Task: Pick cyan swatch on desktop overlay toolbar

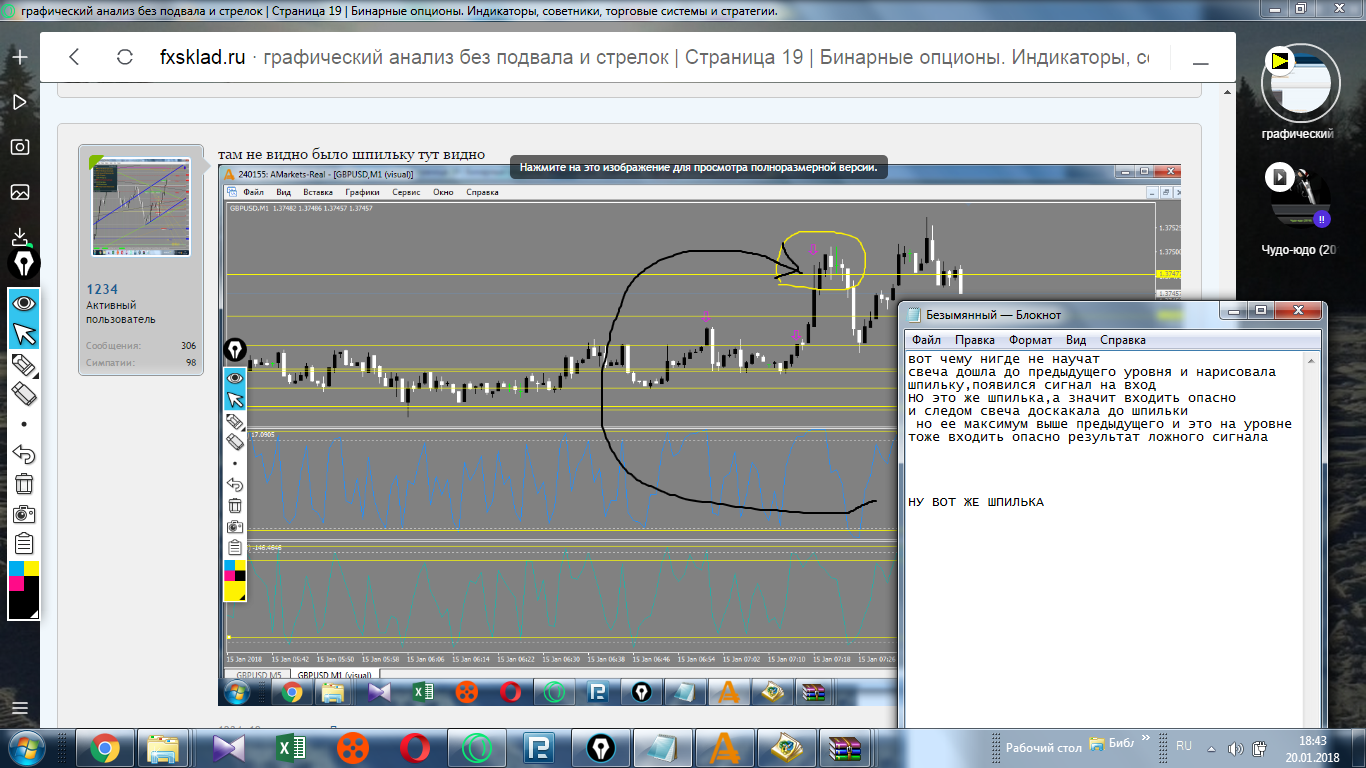Action: click(x=16, y=568)
